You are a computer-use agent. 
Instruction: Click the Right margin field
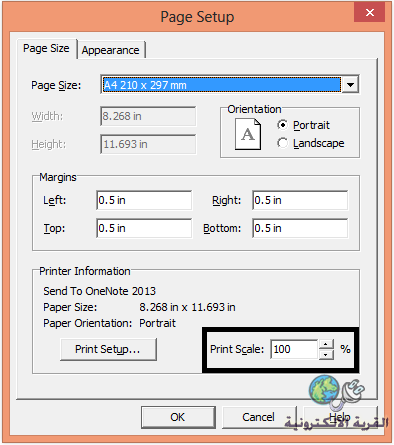click(x=300, y=200)
